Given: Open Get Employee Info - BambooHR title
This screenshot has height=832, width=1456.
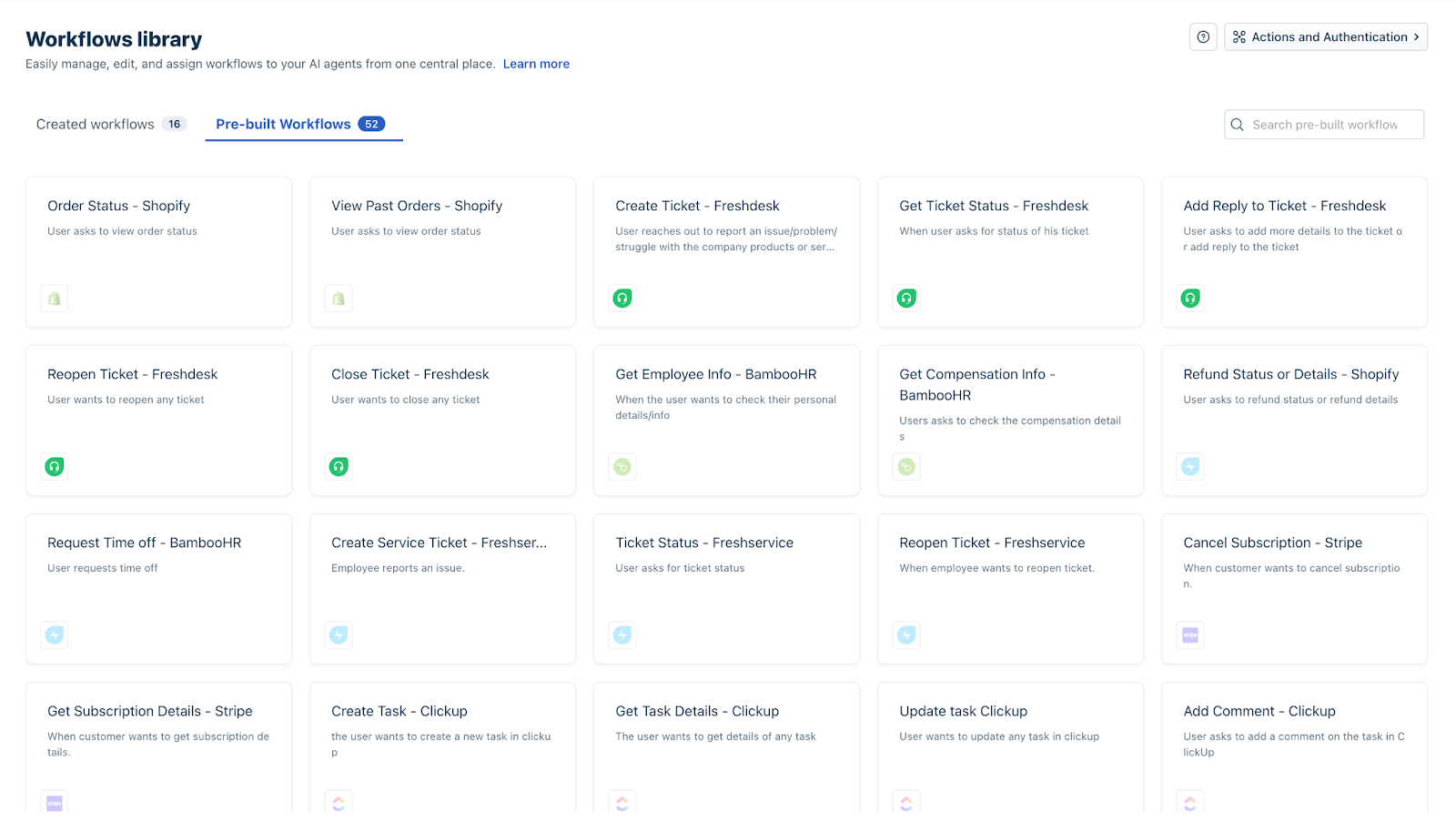Looking at the screenshot, I should tap(716, 374).
